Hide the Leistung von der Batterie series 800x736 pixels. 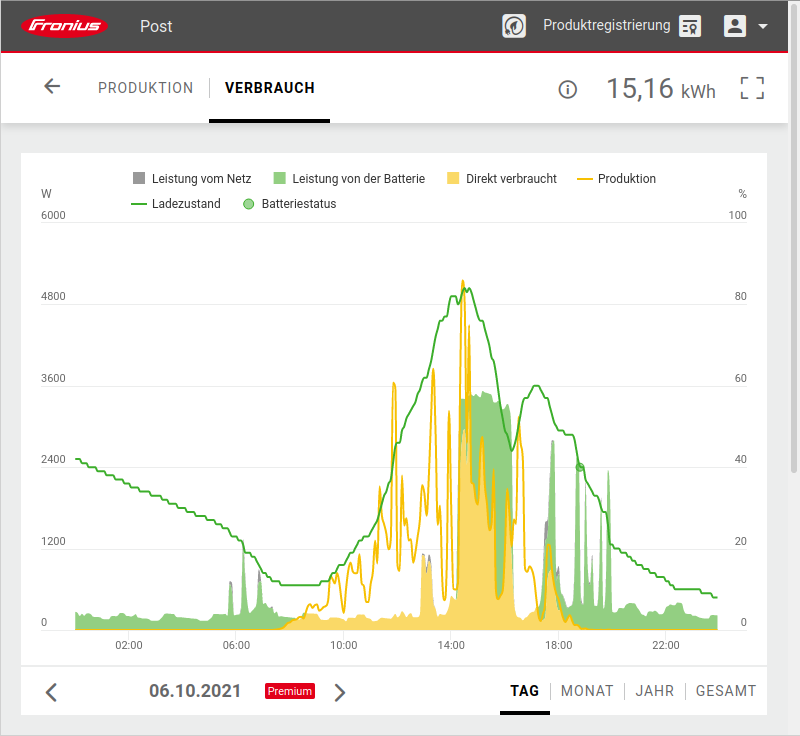pyautogui.click(x=349, y=179)
